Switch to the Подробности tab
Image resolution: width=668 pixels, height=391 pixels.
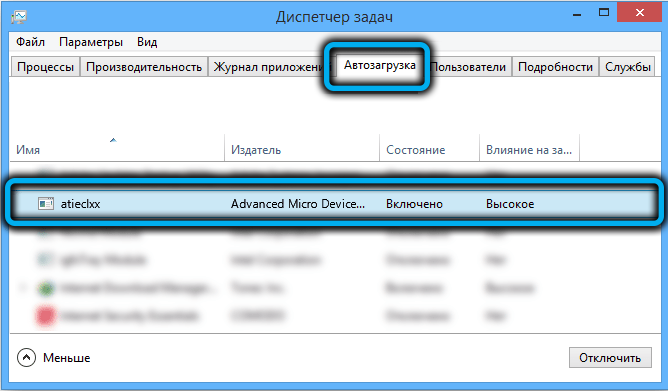coord(555,67)
